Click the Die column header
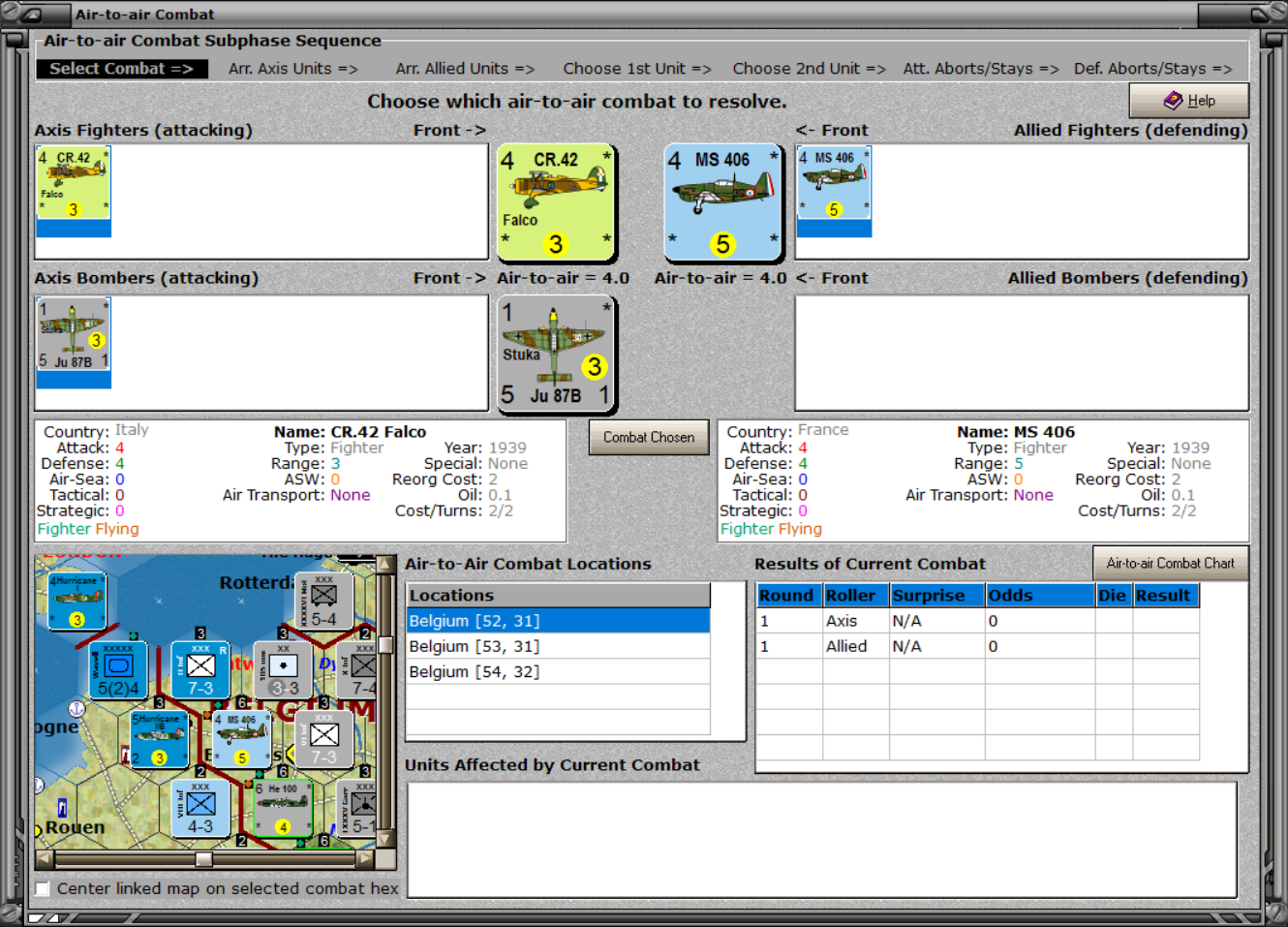1288x927 pixels. click(x=1115, y=596)
